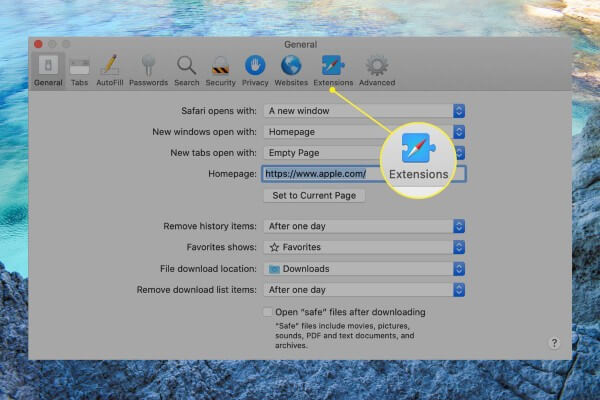Open the Privacy hand icon pane
Viewport: 600px width, 400px height.
[255, 70]
